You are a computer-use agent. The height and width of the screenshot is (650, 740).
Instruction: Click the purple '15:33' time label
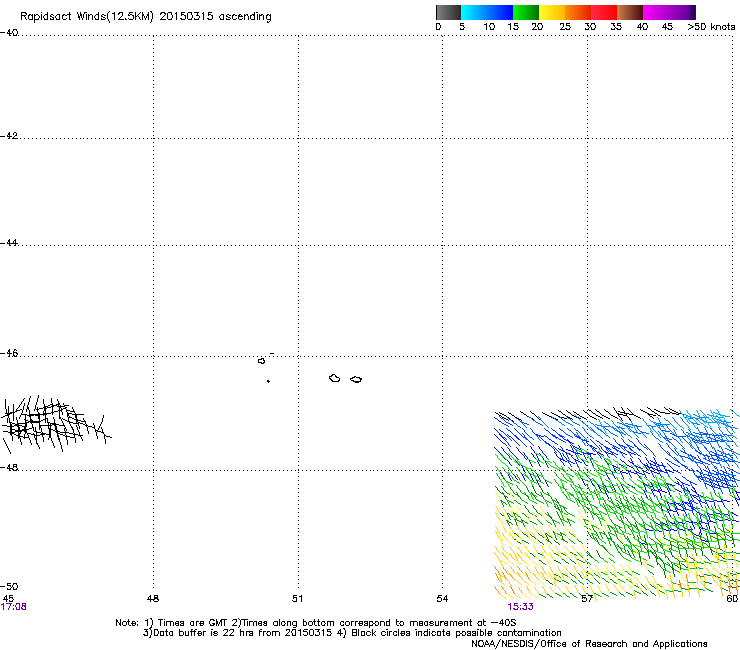521,607
